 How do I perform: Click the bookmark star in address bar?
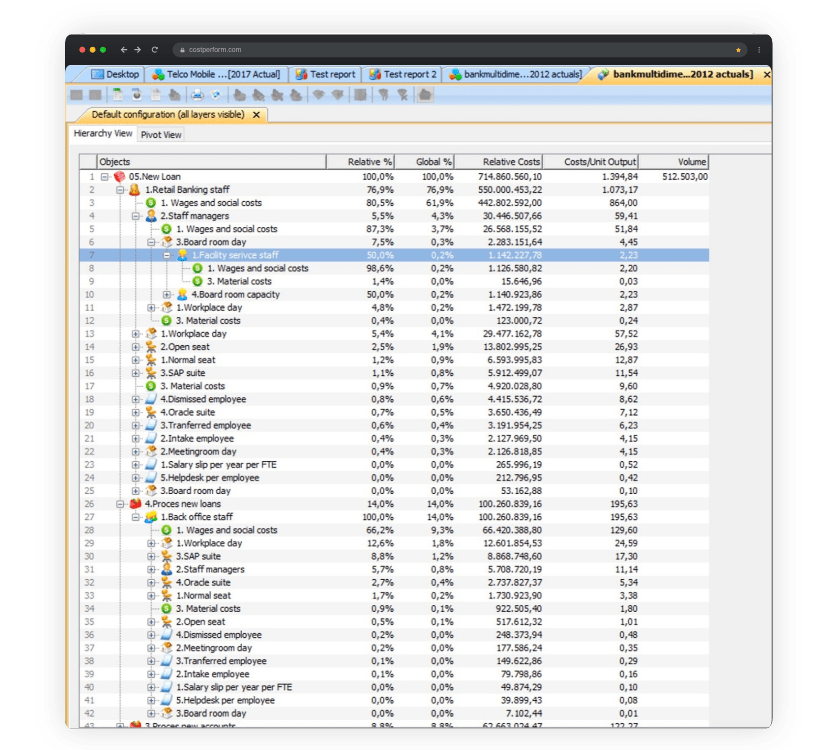(738, 50)
